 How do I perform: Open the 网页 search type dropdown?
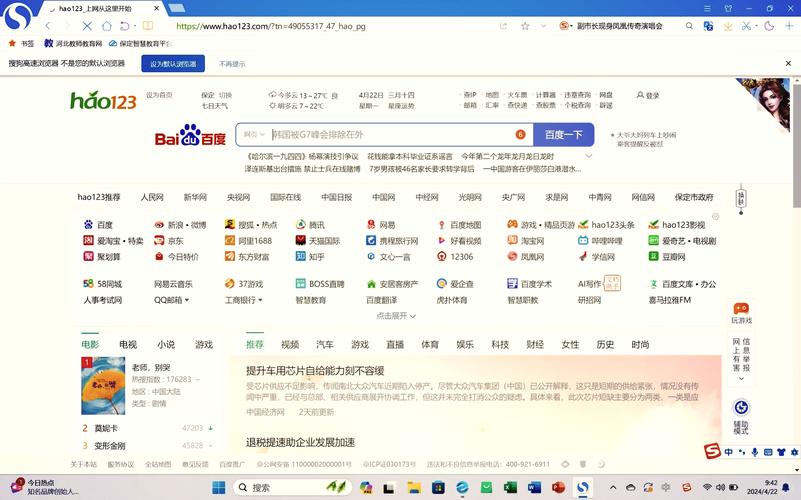[254, 135]
